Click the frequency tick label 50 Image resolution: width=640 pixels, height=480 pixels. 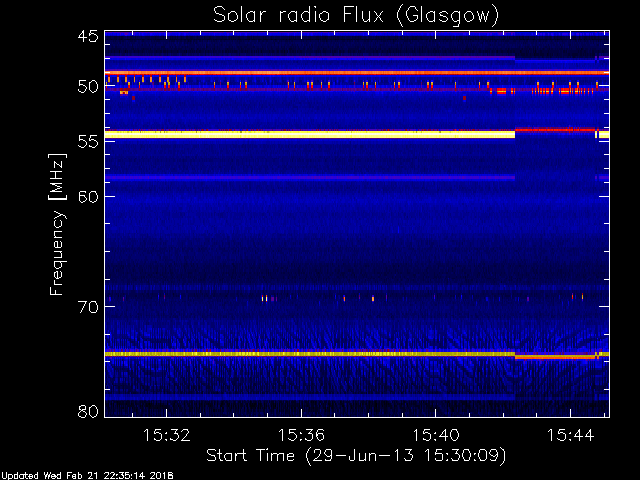click(88, 87)
